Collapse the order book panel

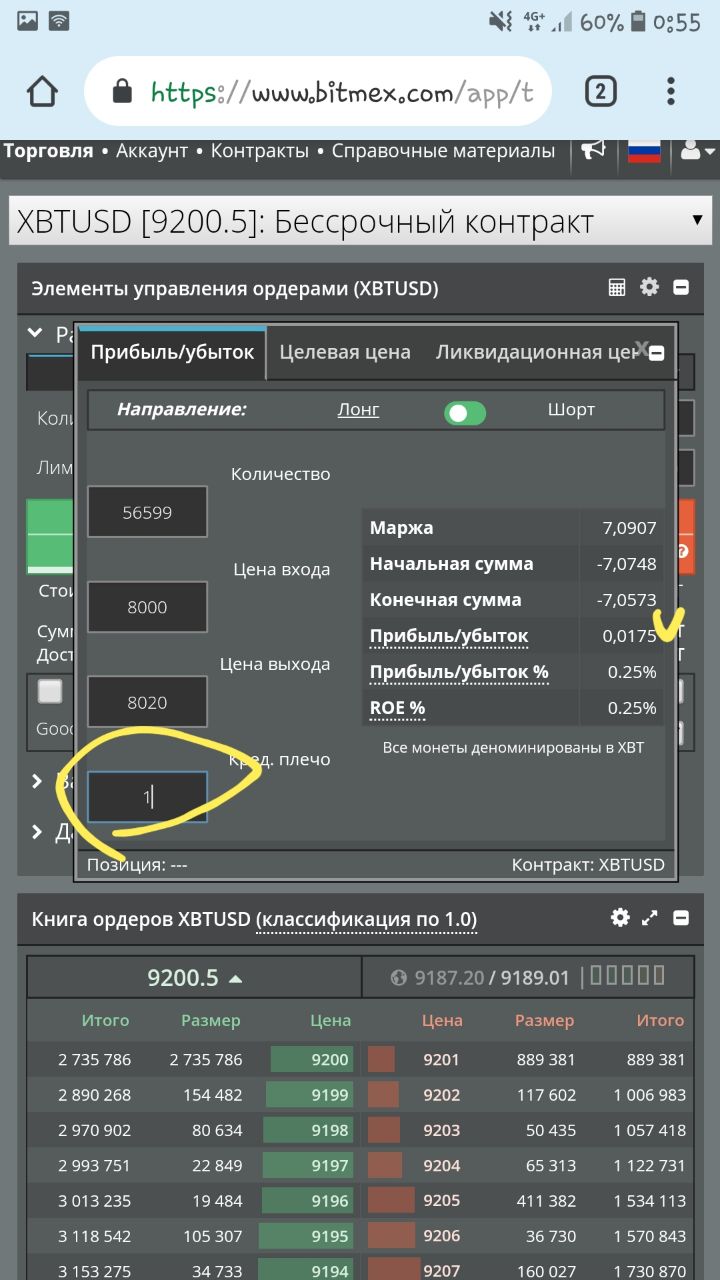click(681, 918)
